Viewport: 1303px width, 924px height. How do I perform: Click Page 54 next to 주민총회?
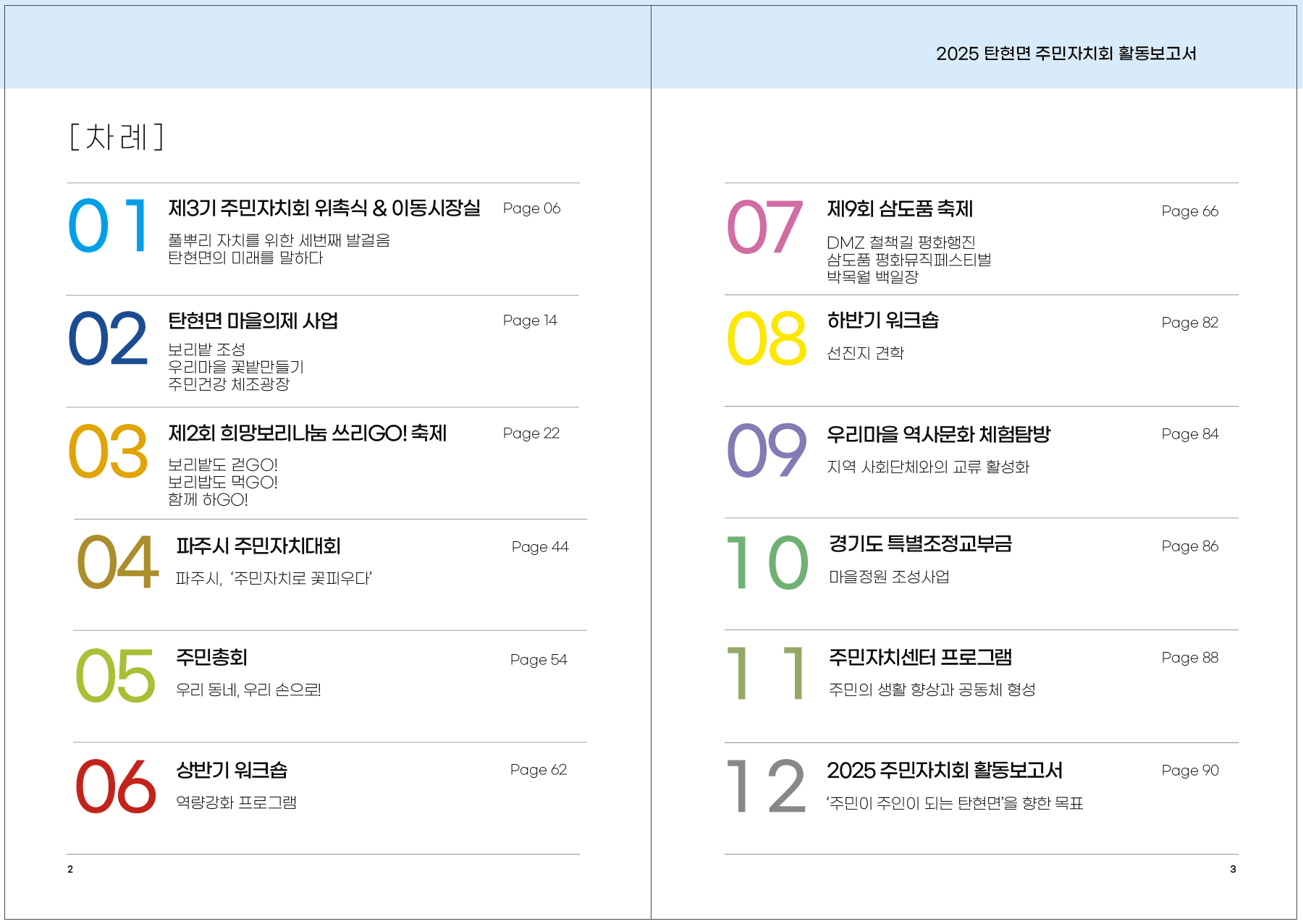point(539,660)
